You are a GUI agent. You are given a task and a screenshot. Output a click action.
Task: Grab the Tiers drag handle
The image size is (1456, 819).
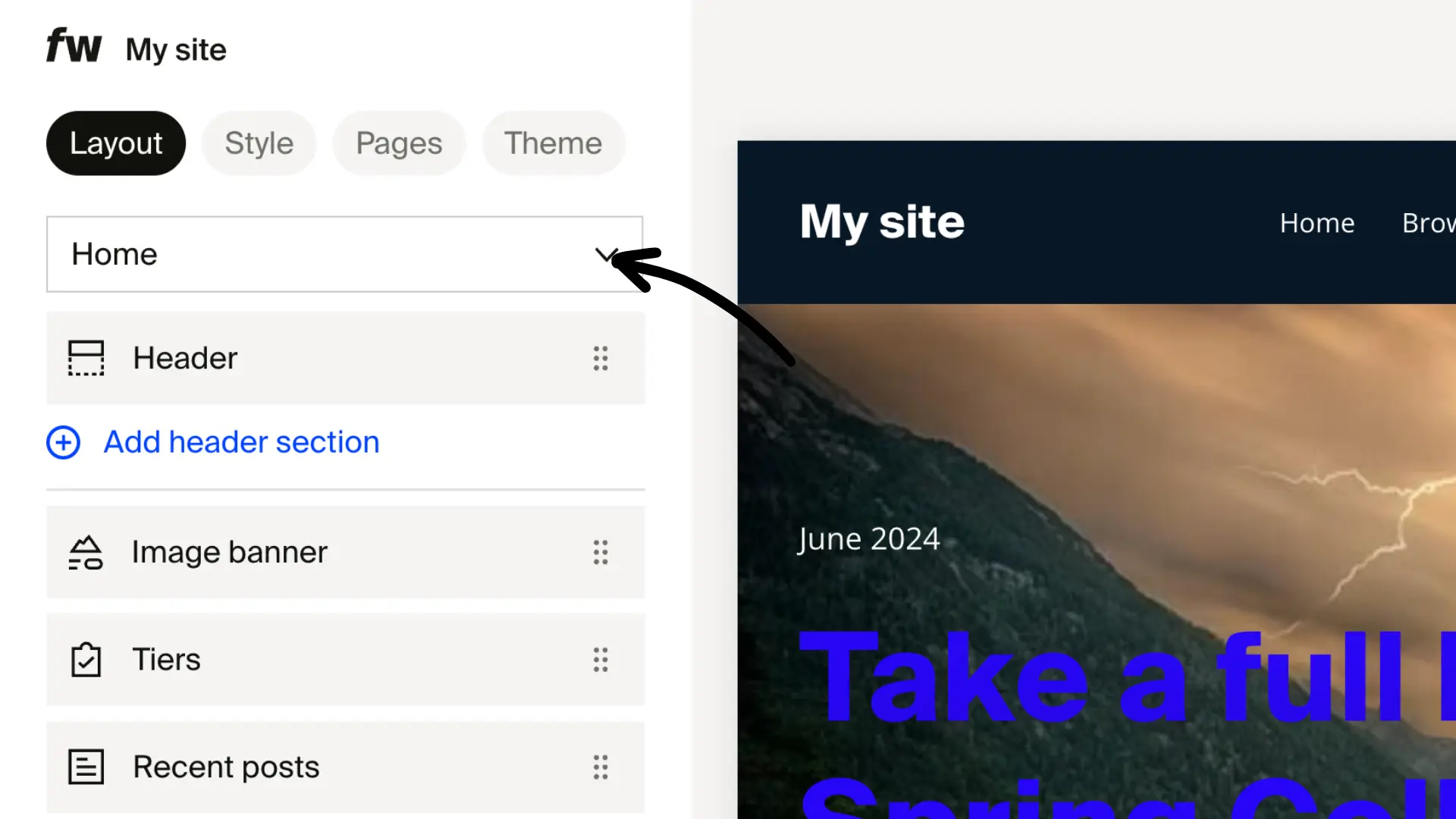(600, 661)
